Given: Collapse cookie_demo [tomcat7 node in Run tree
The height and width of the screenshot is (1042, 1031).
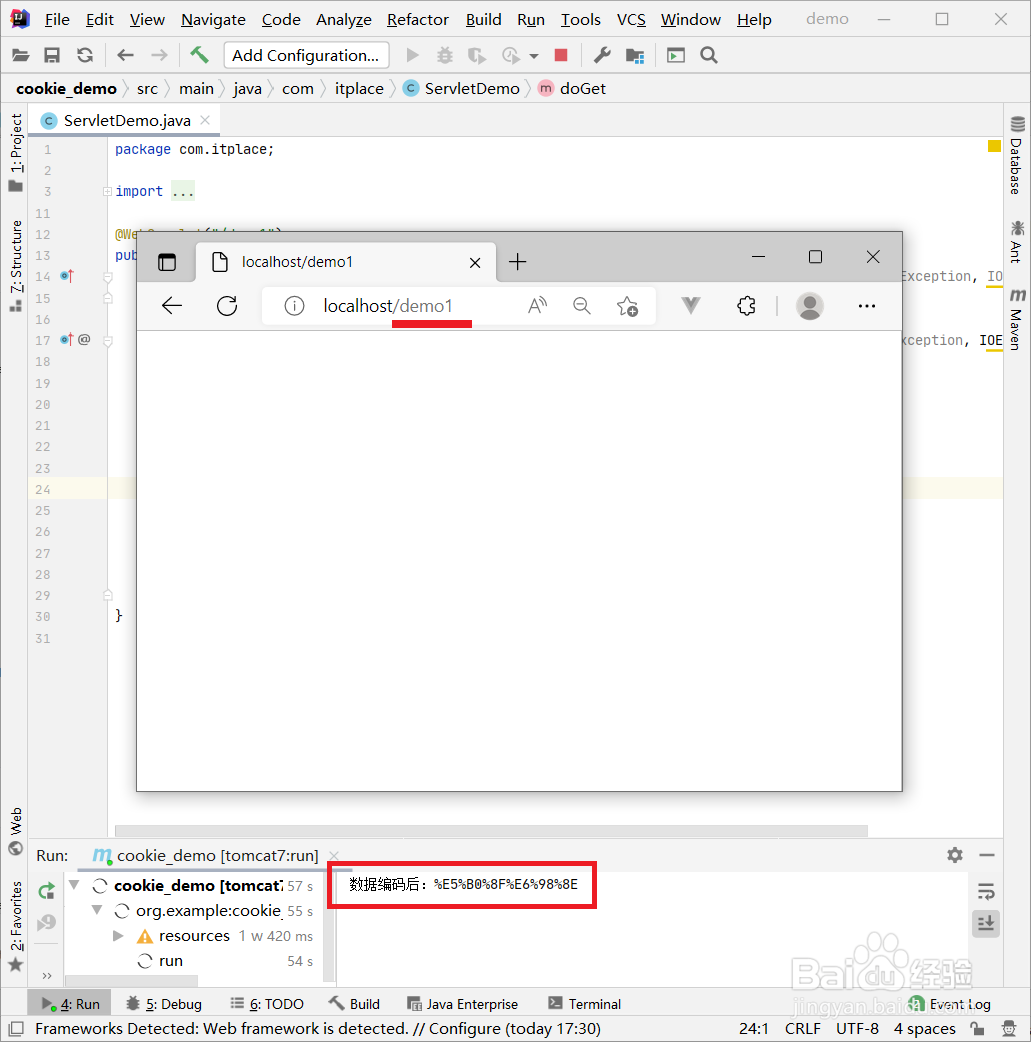Looking at the screenshot, I should (x=74, y=885).
